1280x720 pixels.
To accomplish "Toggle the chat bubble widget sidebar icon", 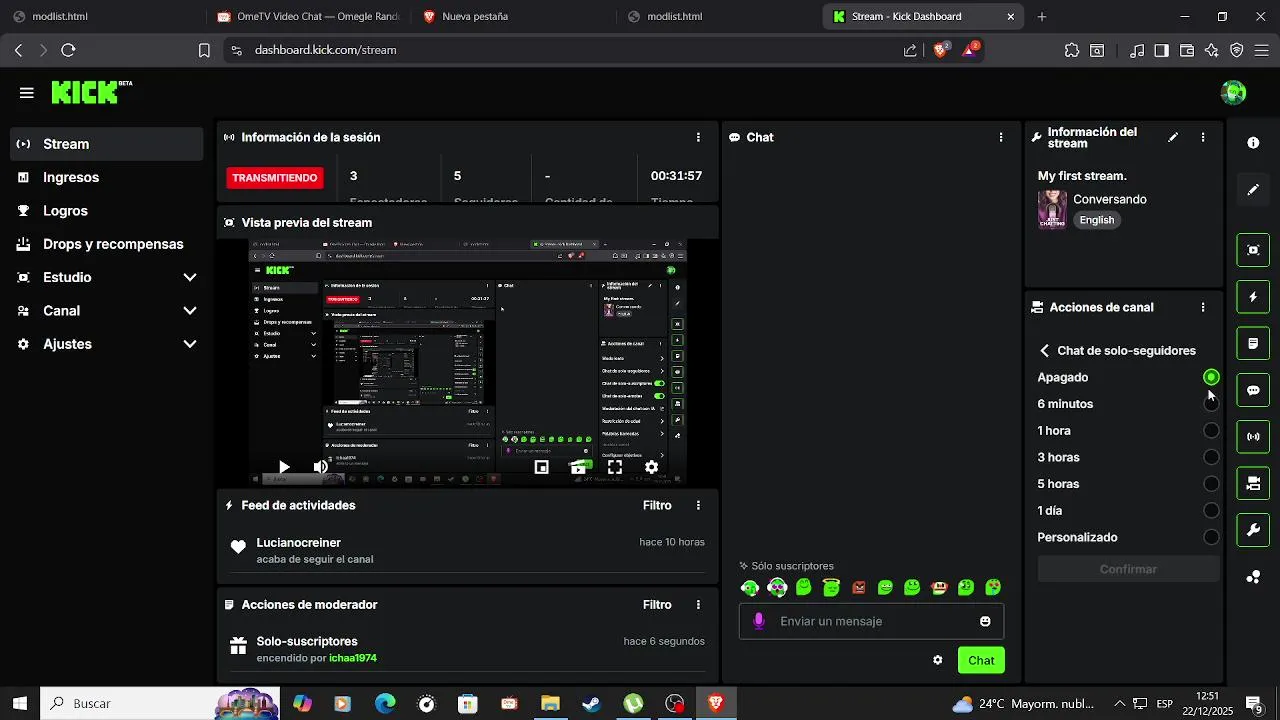I will pos(1253,390).
